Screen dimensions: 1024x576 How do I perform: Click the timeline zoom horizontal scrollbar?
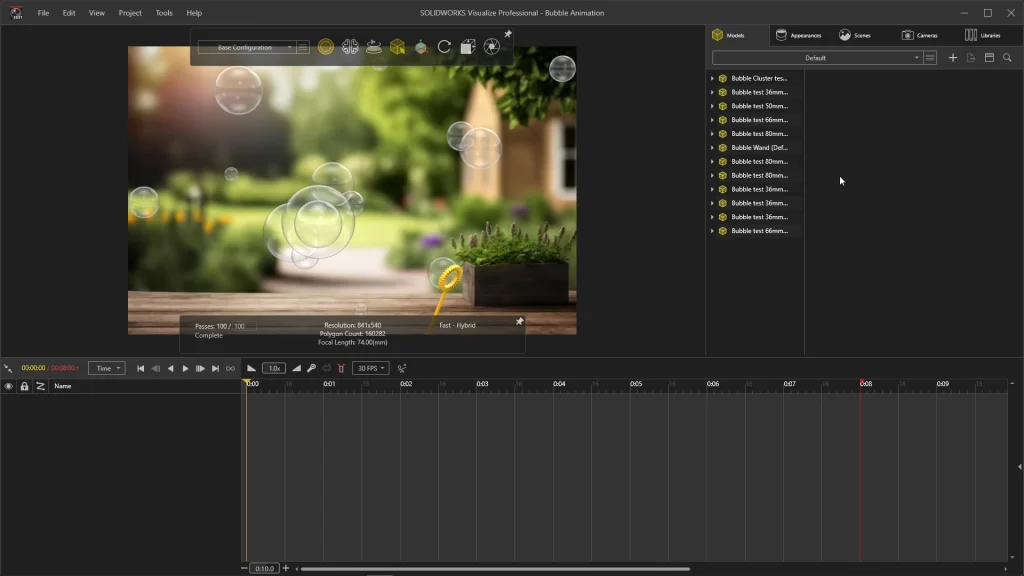pos(495,569)
